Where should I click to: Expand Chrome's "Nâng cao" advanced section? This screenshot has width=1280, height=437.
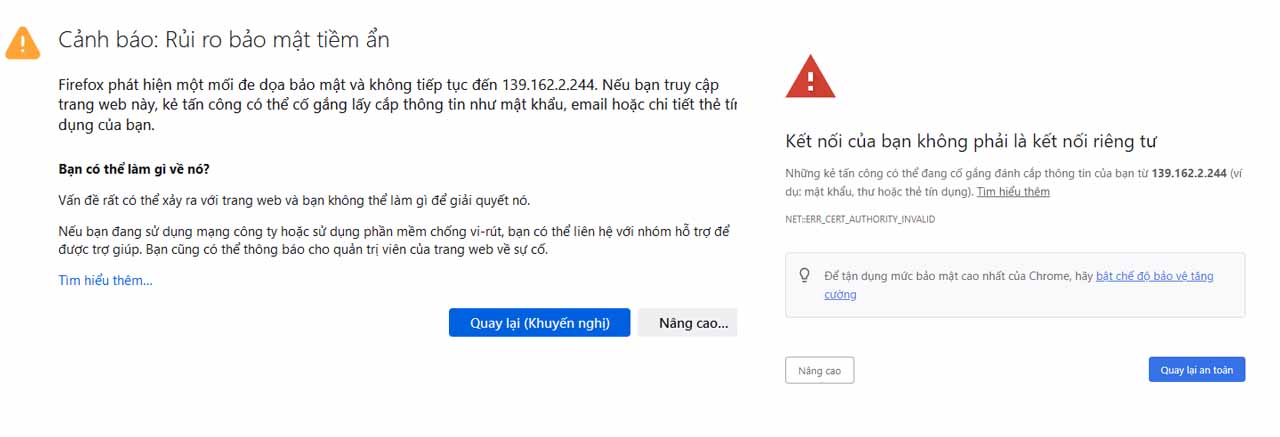coord(819,370)
